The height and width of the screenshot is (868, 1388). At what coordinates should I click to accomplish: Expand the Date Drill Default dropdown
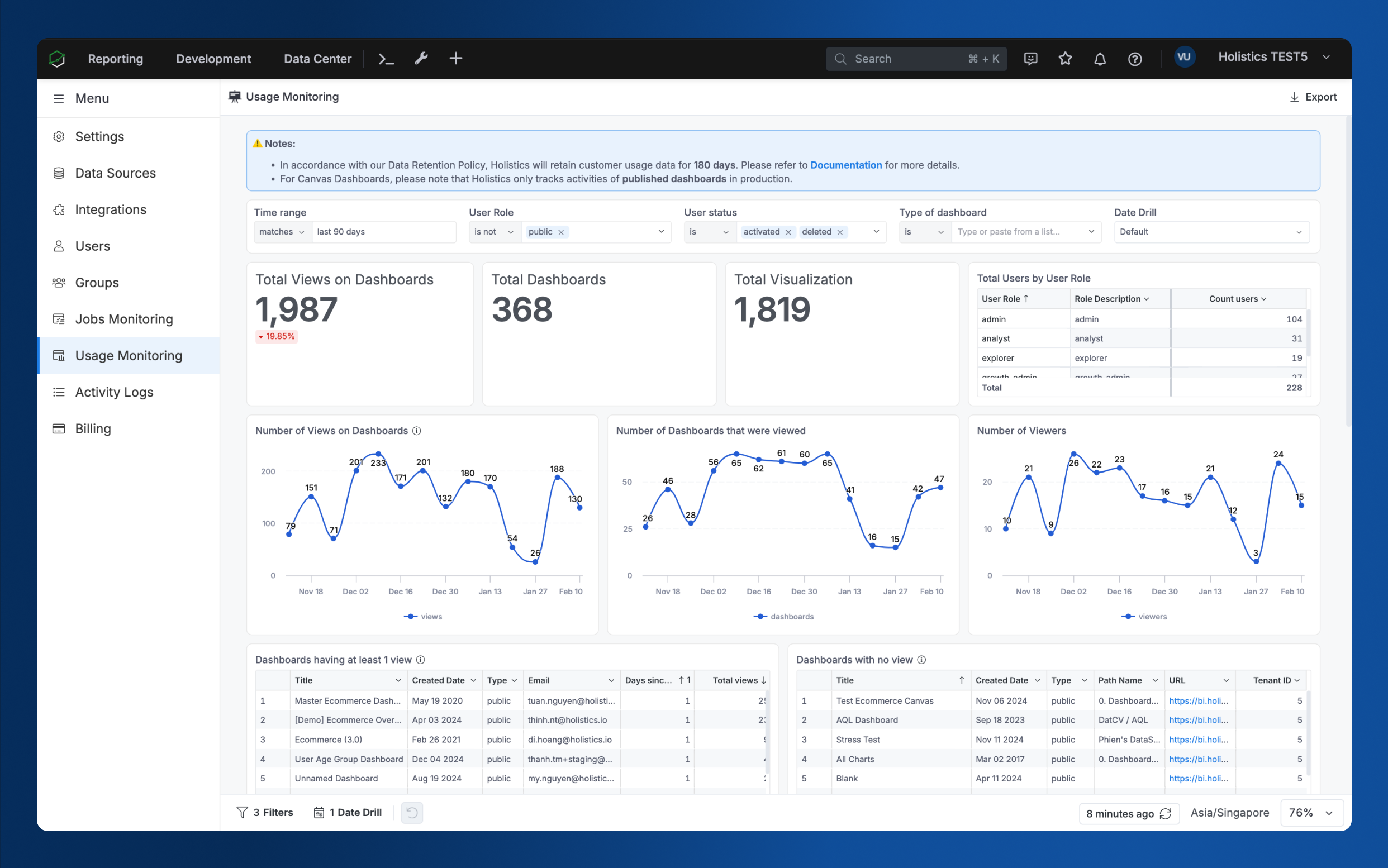[x=1211, y=232]
